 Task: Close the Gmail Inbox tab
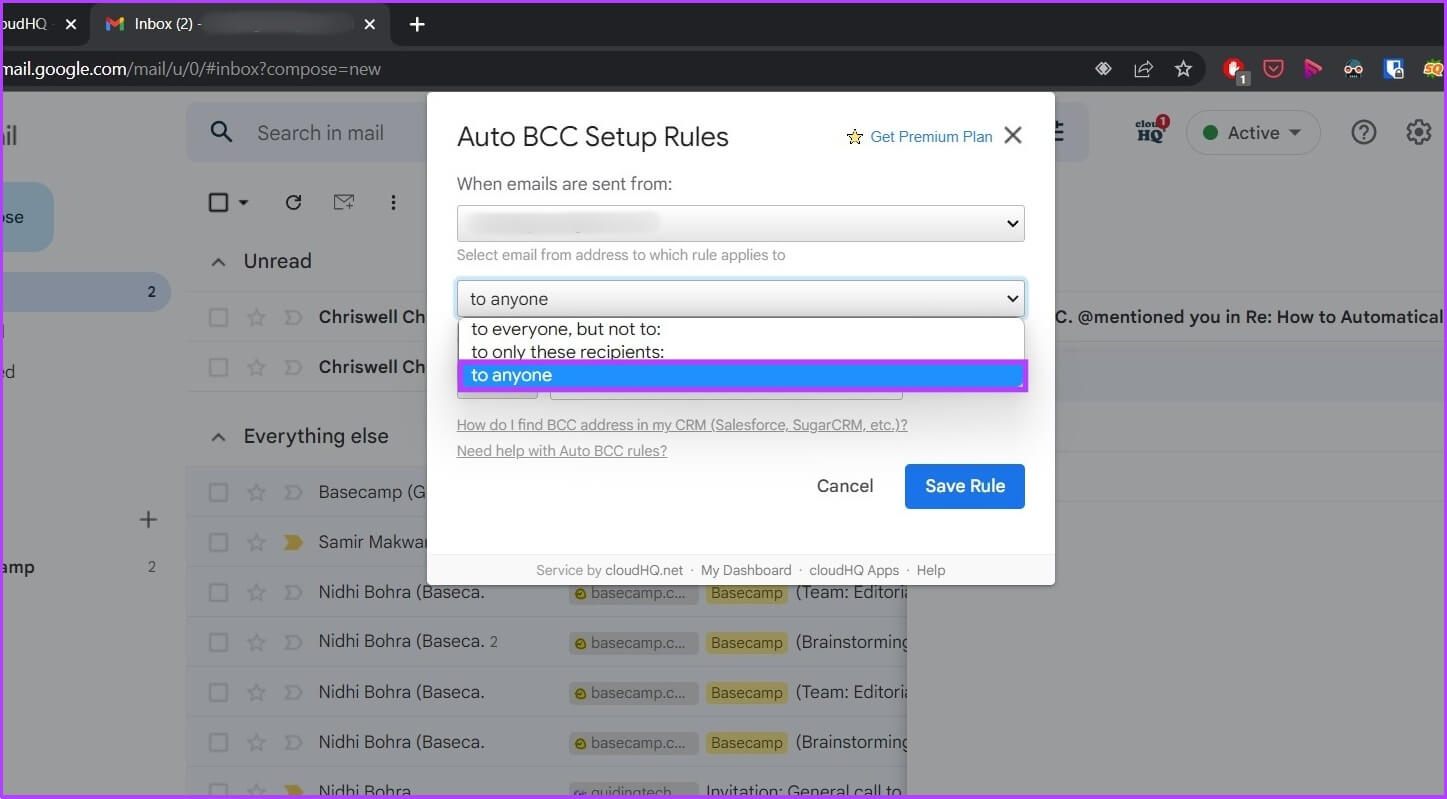[x=370, y=24]
